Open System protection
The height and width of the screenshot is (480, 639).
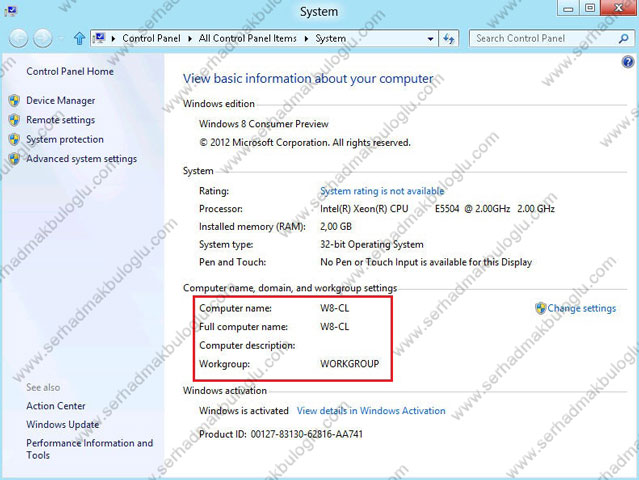click(x=65, y=139)
